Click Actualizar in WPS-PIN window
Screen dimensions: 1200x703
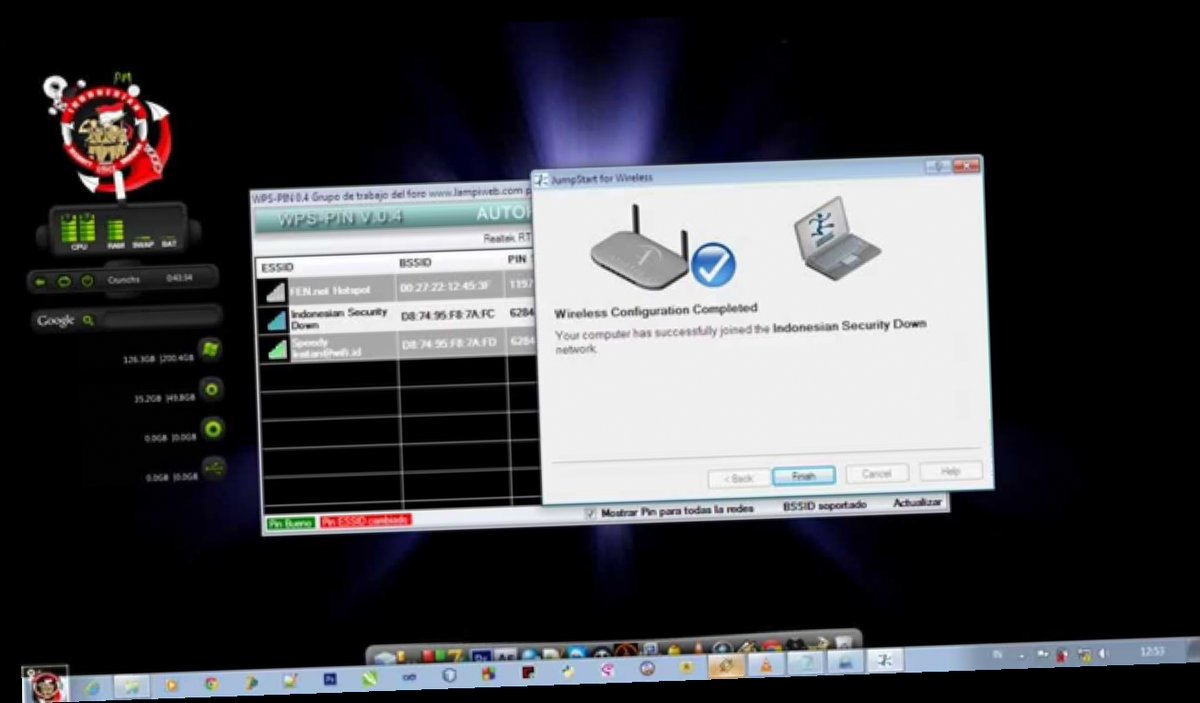click(917, 502)
